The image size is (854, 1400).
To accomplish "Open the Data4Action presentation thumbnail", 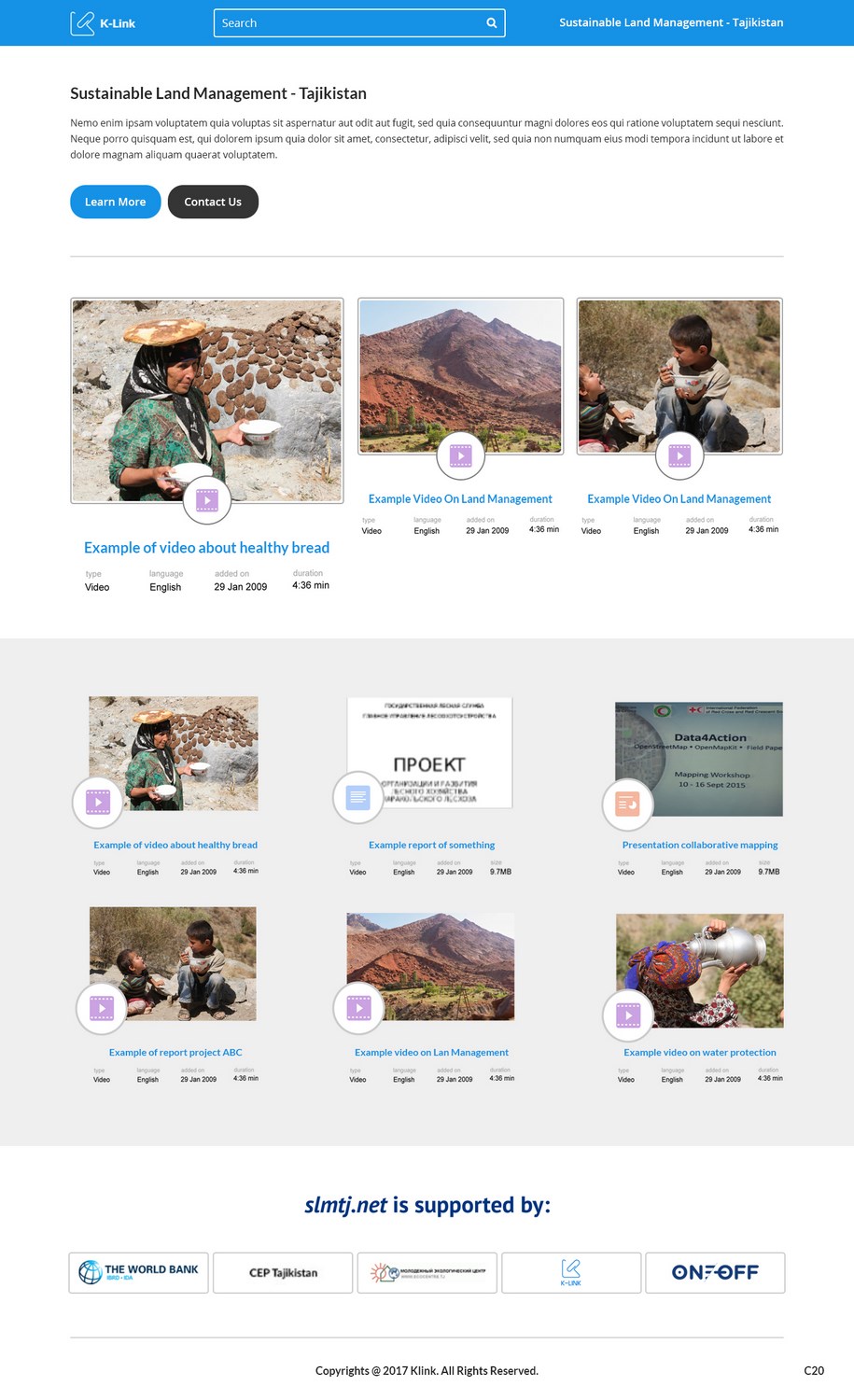I will coord(699,759).
